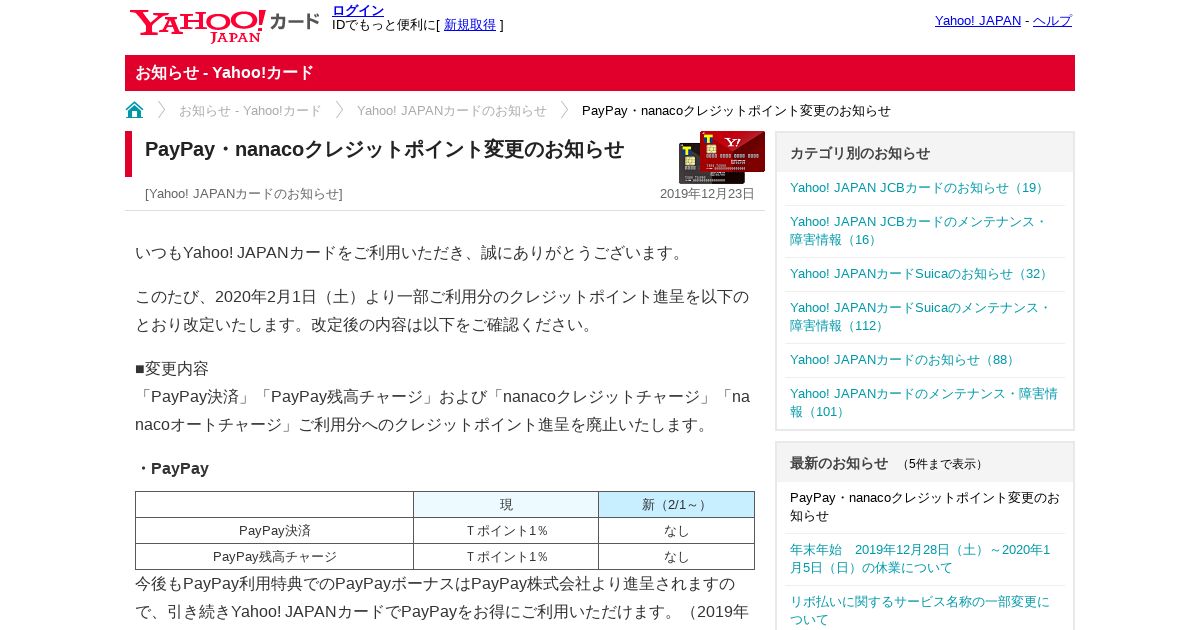This screenshot has height=630, width=1200.
Task: Open the ヘルプ link
Action: coord(1052,21)
